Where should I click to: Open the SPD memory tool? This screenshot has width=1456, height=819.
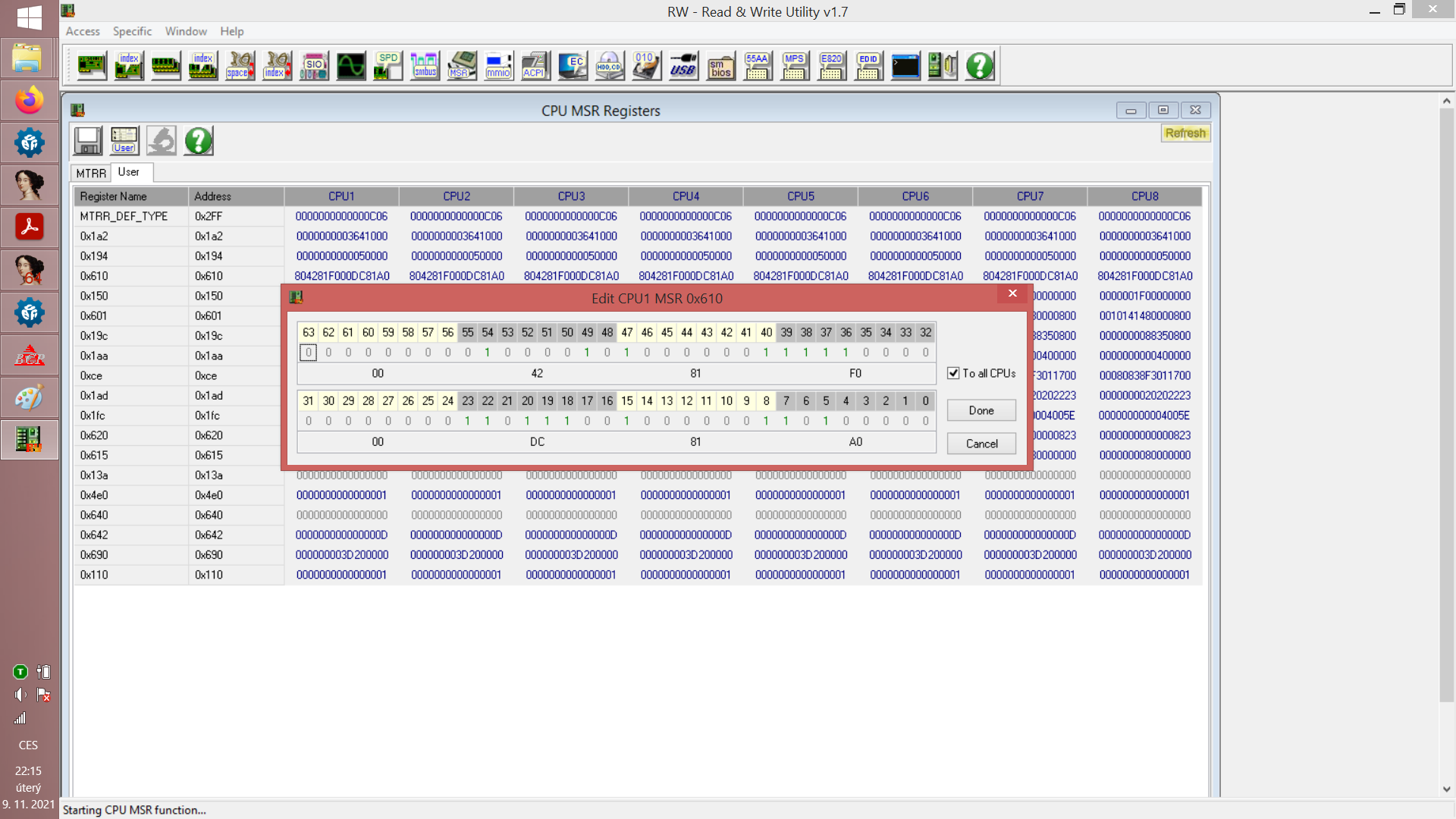pyautogui.click(x=388, y=66)
